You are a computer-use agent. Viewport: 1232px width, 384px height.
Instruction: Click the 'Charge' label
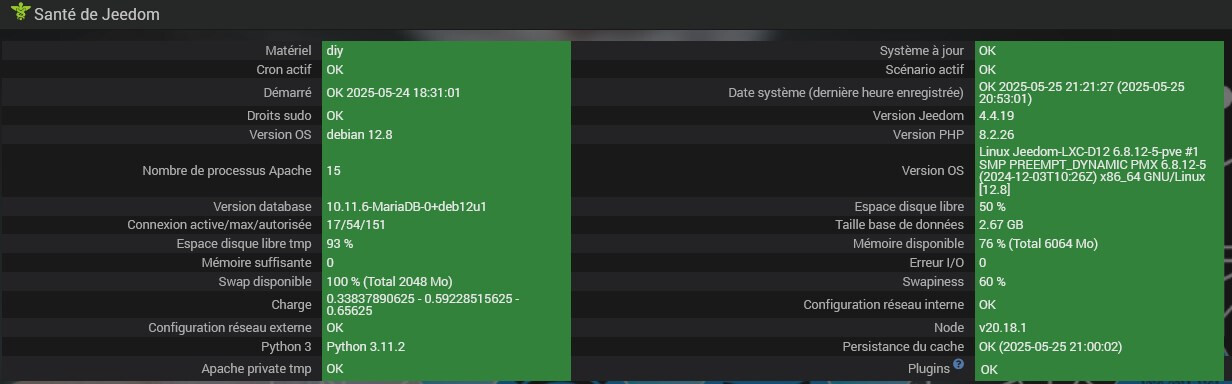(x=292, y=305)
